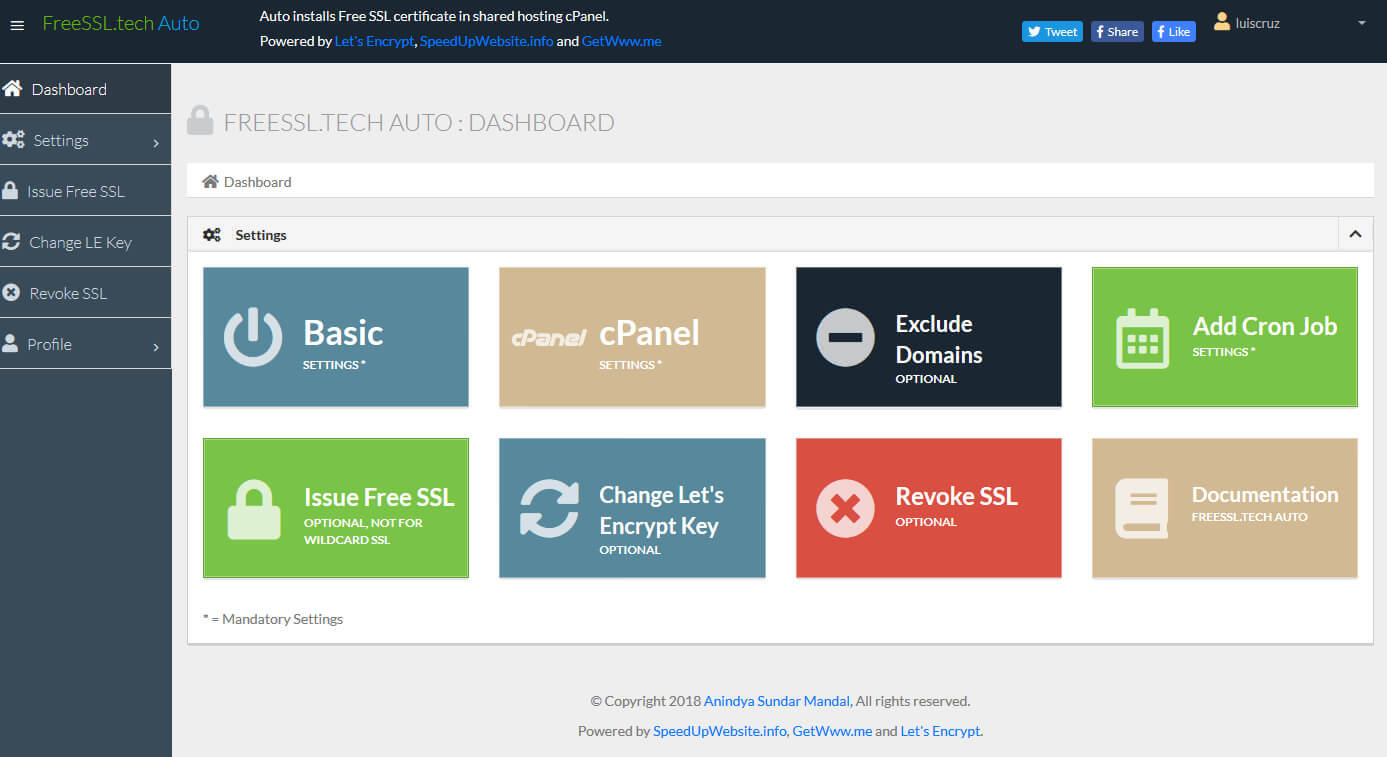Select Change LE Key in the sidebar

pyautogui.click(x=85, y=242)
